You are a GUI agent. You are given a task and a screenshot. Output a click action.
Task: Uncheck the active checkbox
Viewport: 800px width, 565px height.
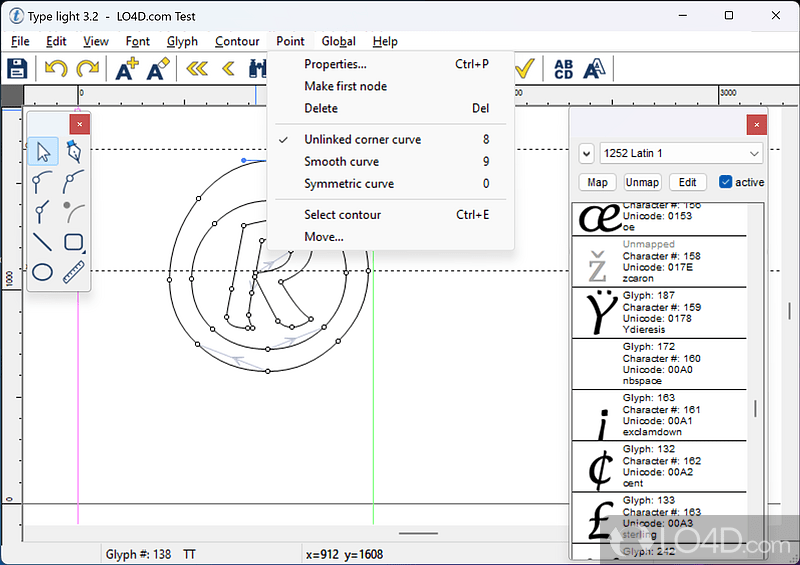725,182
